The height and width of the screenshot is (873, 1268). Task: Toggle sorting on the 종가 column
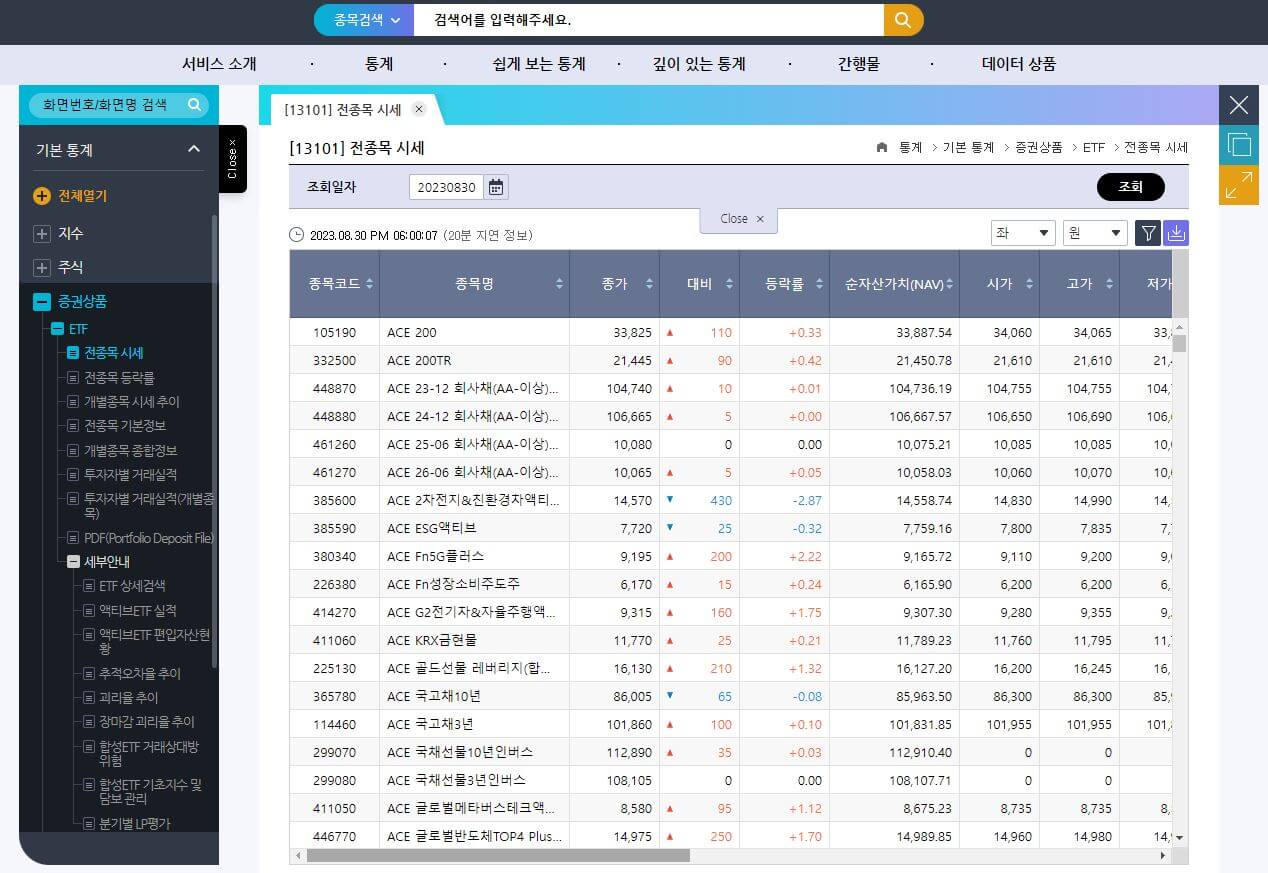pos(649,284)
